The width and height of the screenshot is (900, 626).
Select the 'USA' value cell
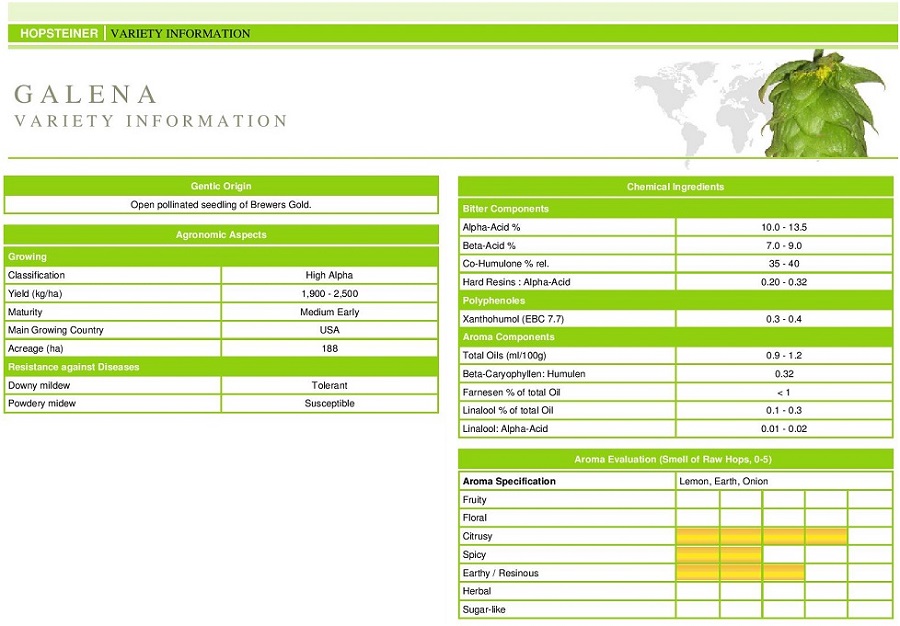click(x=329, y=330)
